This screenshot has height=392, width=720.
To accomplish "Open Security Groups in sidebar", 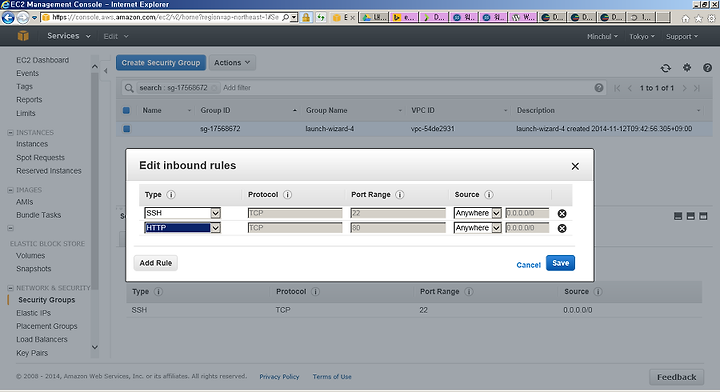I will [46, 300].
